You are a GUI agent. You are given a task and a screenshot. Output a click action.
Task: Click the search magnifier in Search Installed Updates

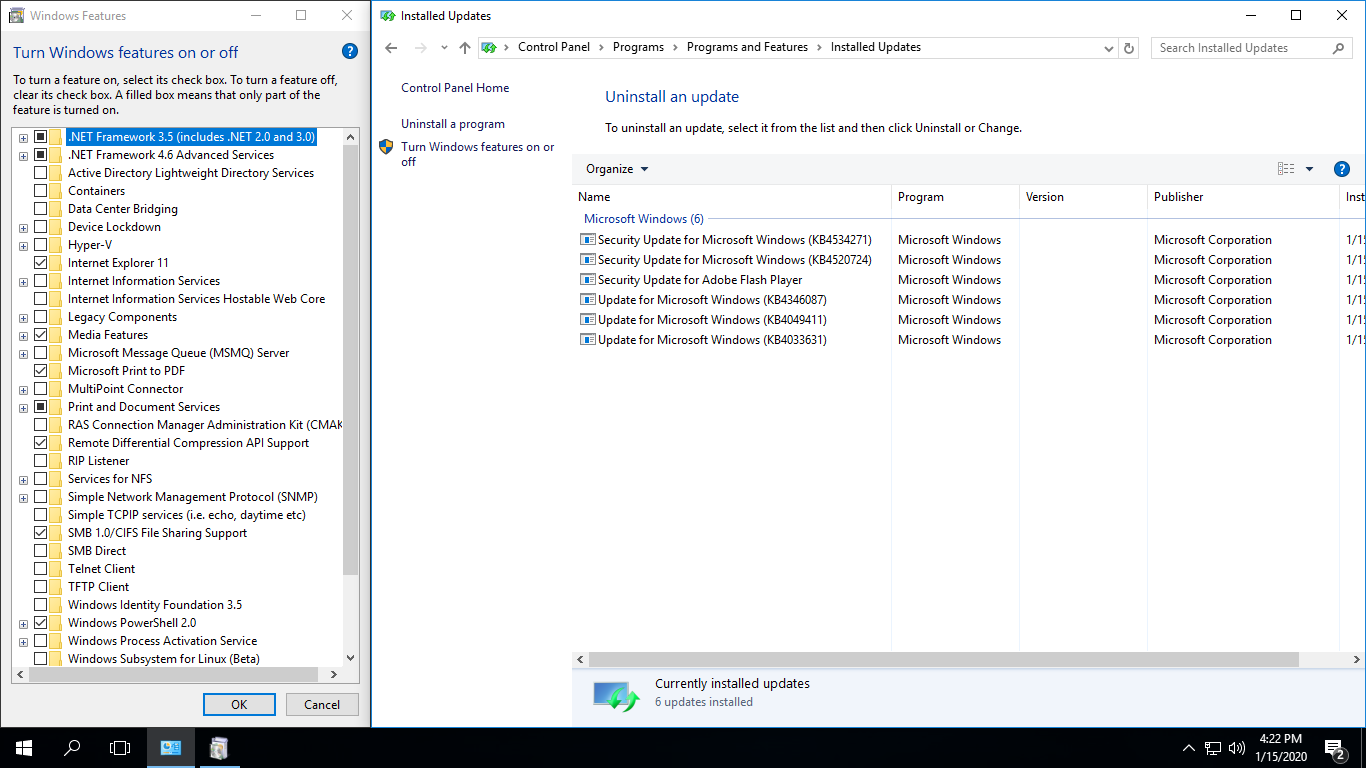(x=1339, y=48)
